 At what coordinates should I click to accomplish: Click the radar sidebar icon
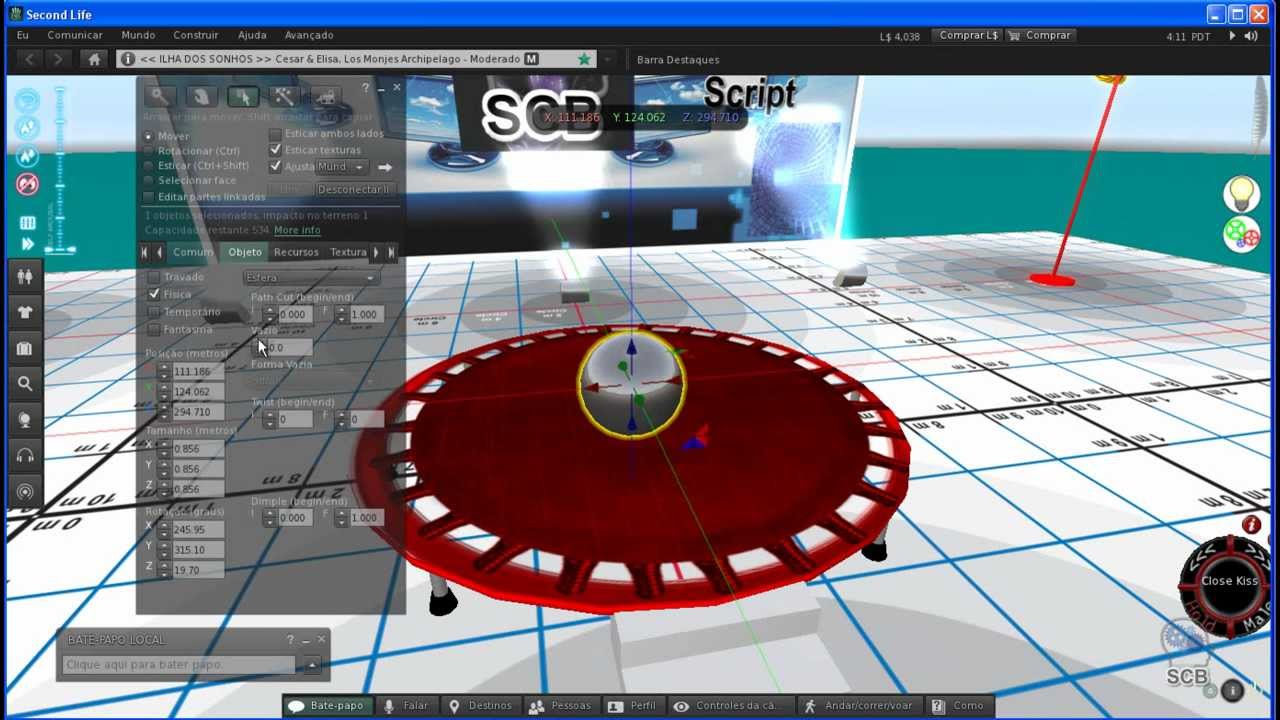(x=26, y=492)
